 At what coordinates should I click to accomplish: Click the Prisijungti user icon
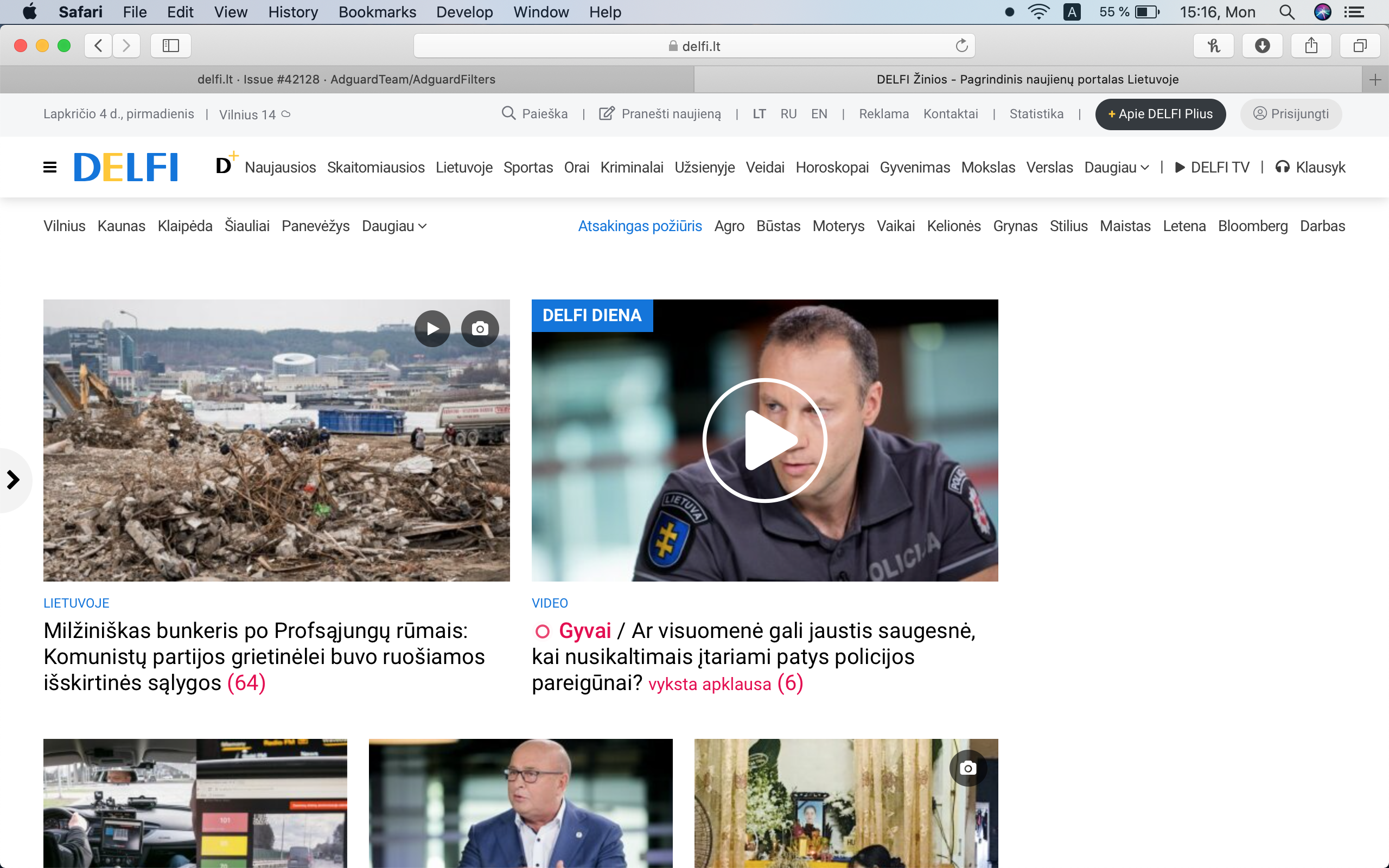point(1260,114)
